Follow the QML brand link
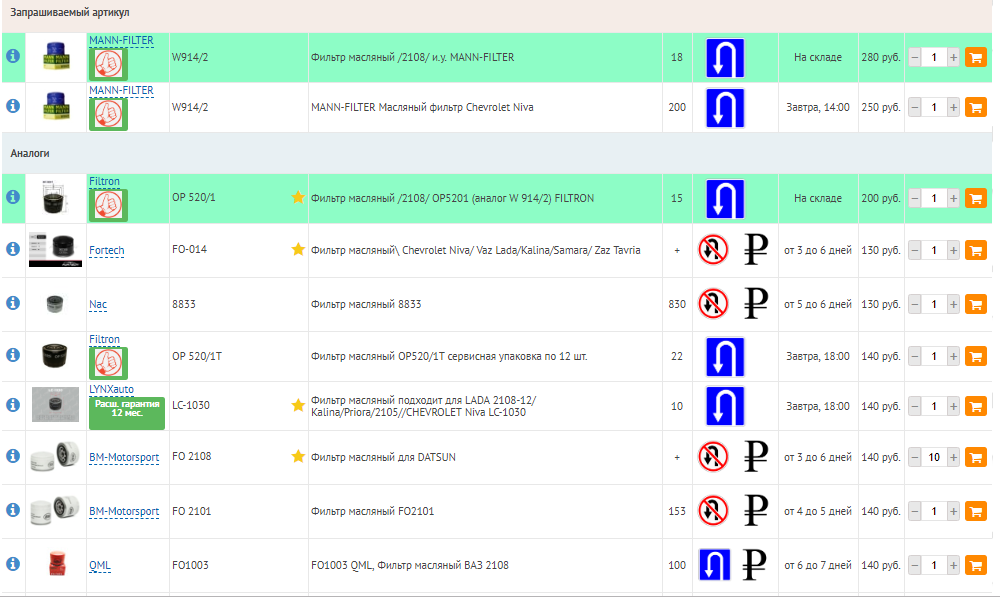 (100, 565)
